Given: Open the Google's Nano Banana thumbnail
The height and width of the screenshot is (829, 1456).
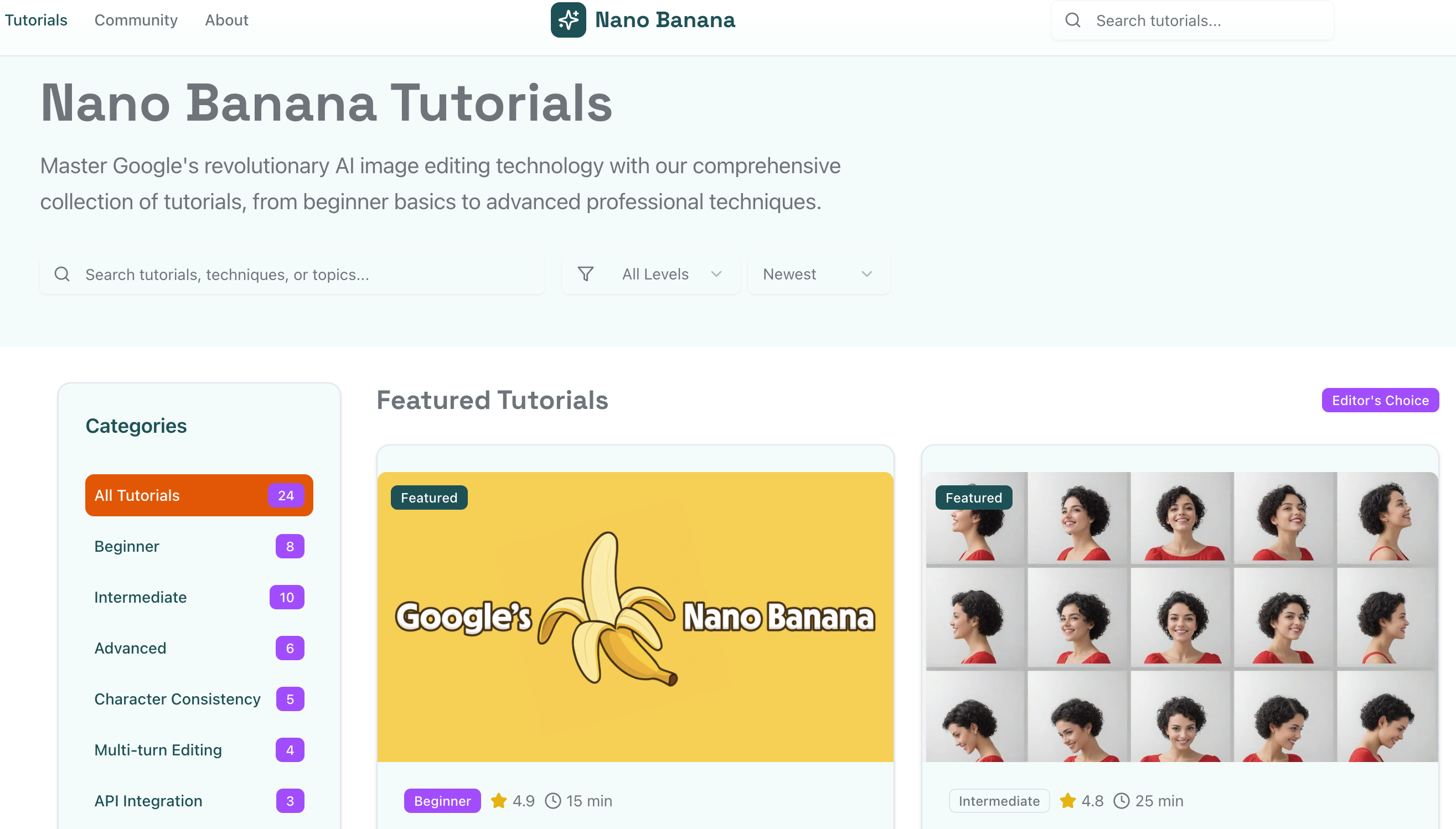Looking at the screenshot, I should click(x=636, y=616).
